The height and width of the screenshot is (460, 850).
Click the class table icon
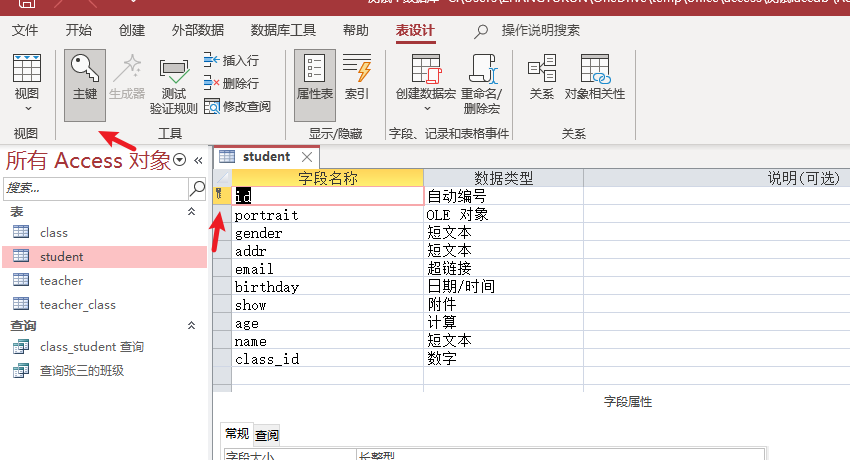pos(21,232)
